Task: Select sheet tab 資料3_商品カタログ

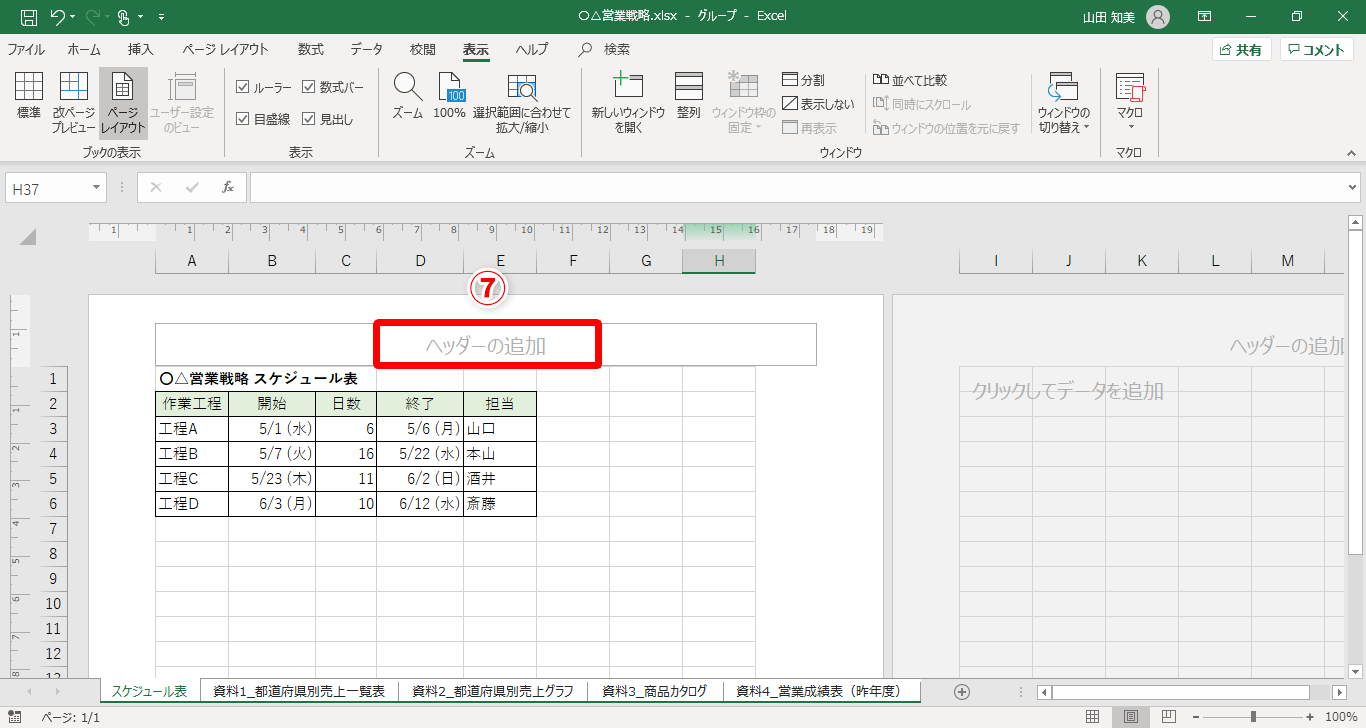Action: pyautogui.click(x=655, y=691)
